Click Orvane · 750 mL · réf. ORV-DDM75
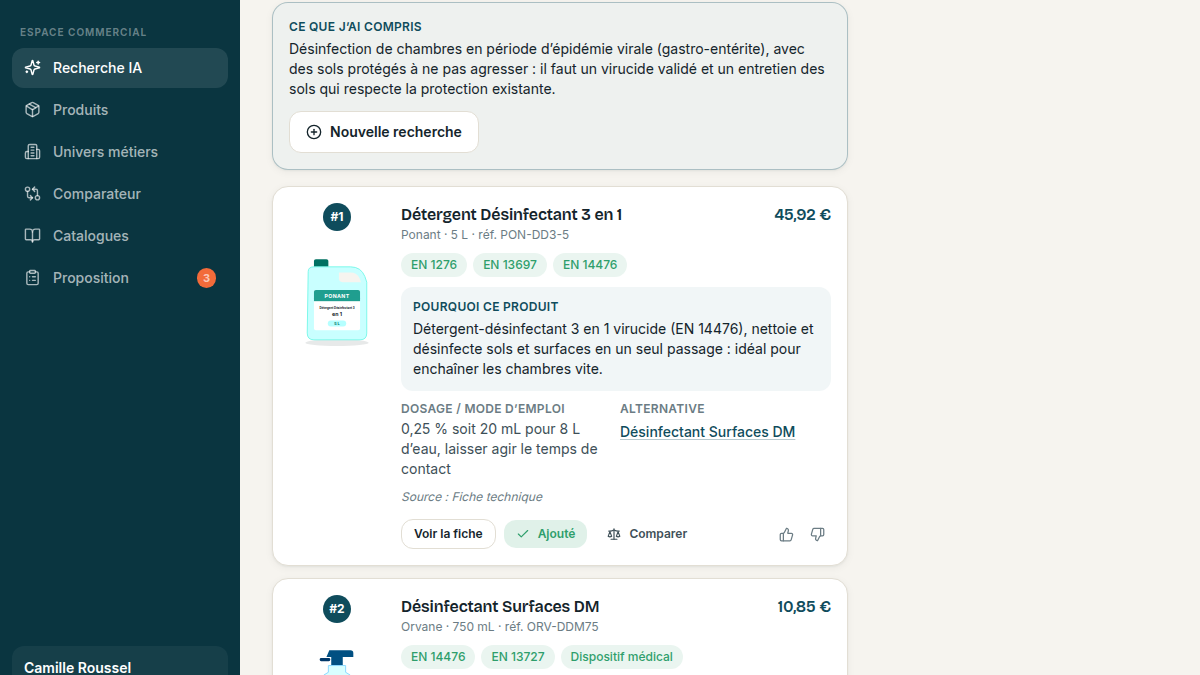The width and height of the screenshot is (1200, 675). tap(500, 627)
